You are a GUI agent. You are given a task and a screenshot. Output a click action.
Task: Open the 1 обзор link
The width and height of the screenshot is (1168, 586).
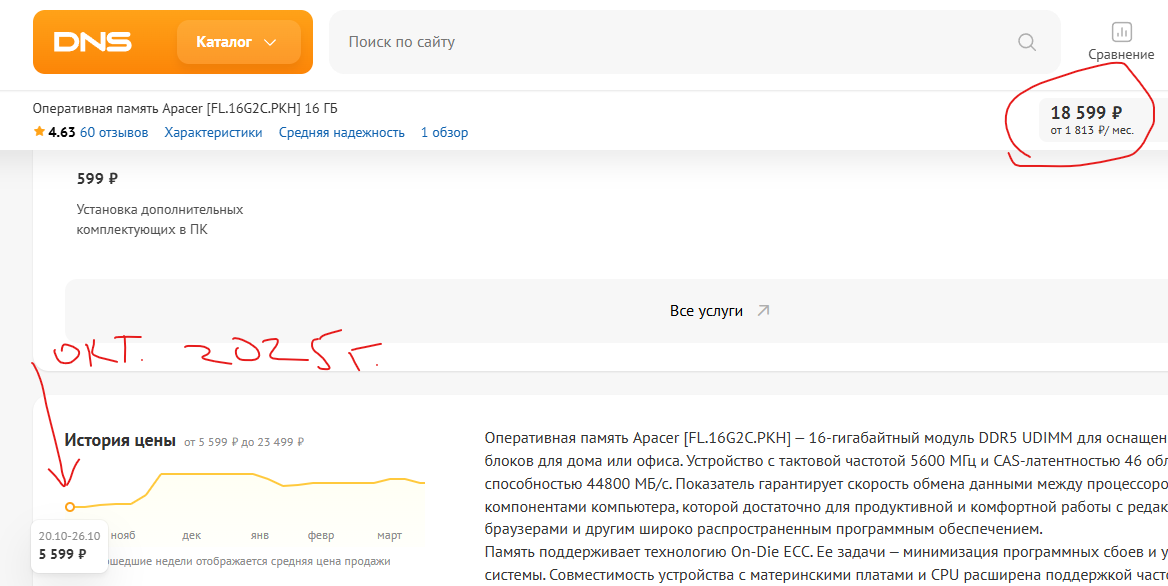click(x=445, y=133)
